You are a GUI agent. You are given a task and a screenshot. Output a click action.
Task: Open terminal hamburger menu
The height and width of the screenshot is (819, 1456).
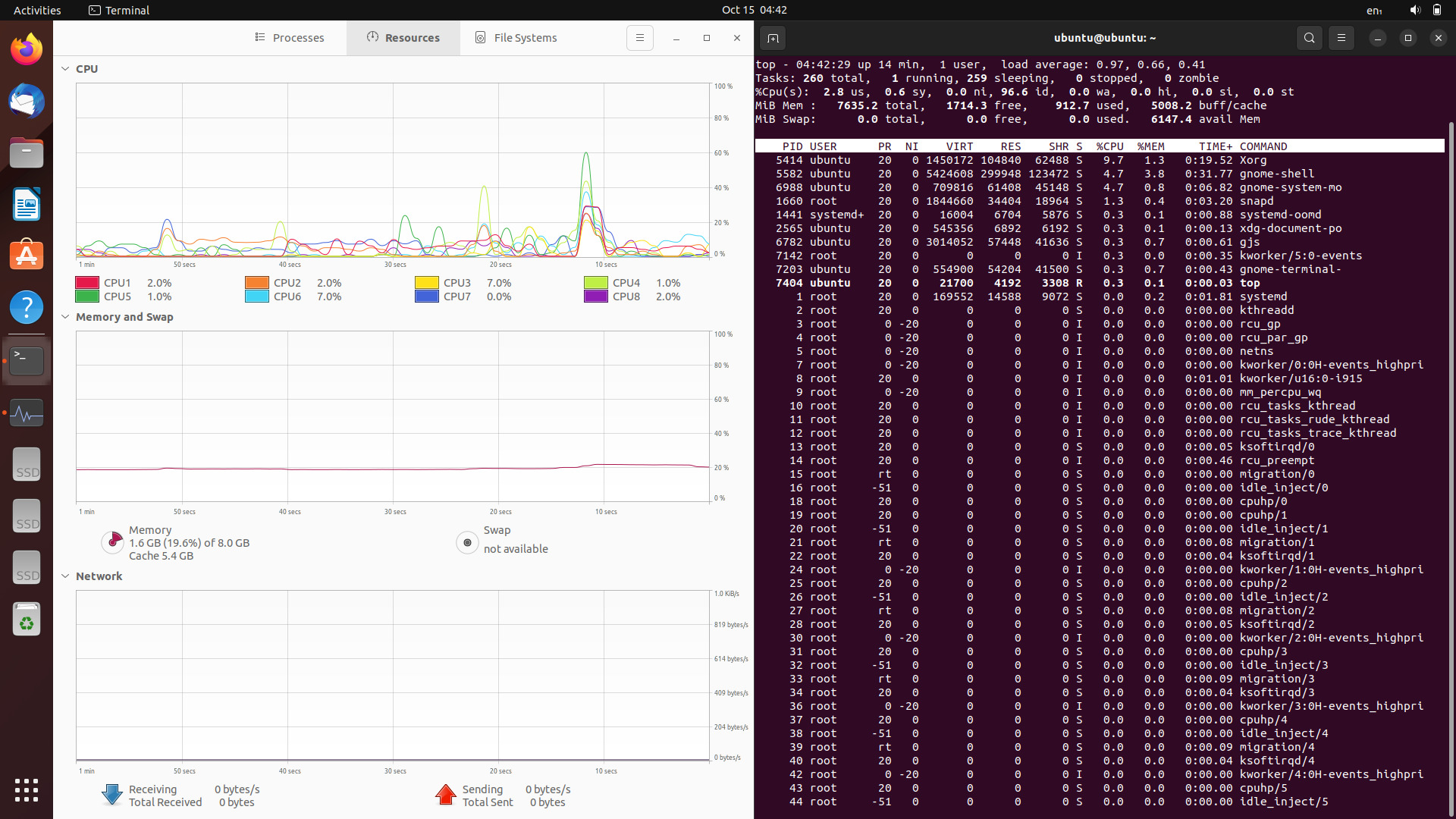pyautogui.click(x=1341, y=38)
